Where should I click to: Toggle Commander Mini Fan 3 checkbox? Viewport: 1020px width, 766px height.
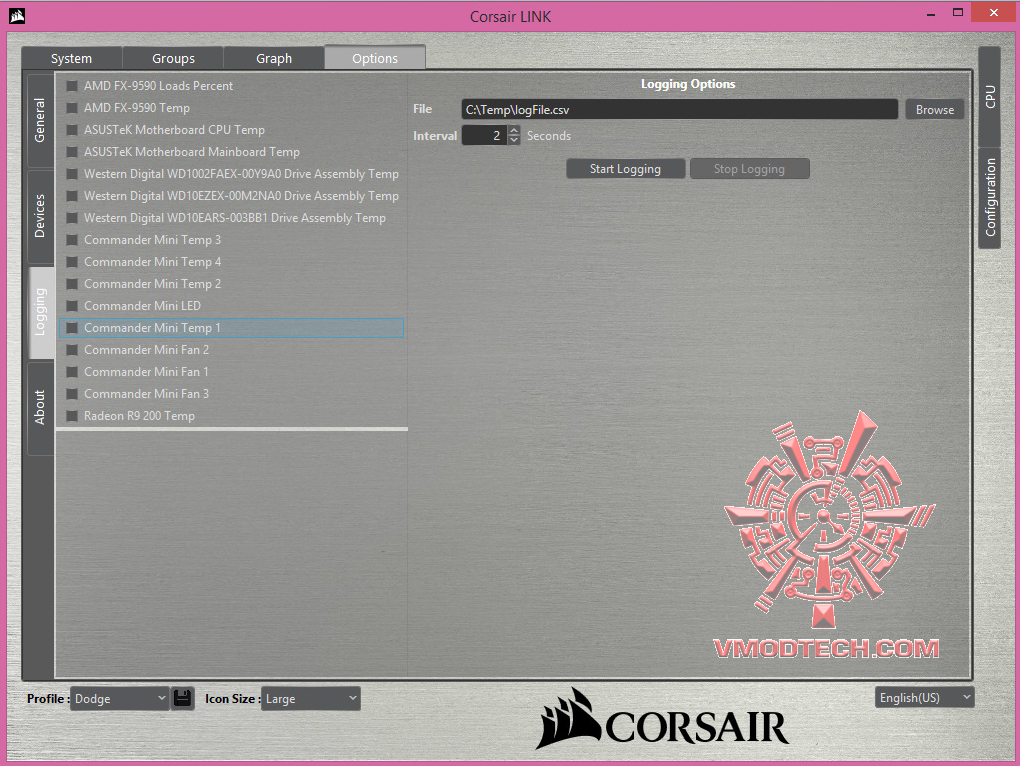point(72,394)
